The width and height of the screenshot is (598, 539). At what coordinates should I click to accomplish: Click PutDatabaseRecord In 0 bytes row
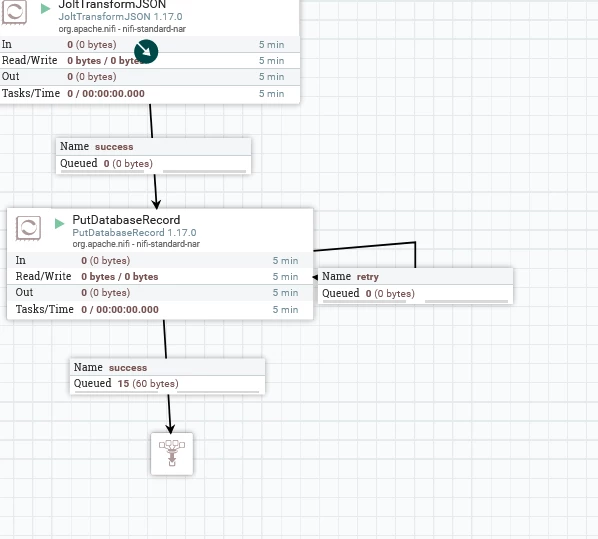pyautogui.click(x=160, y=261)
